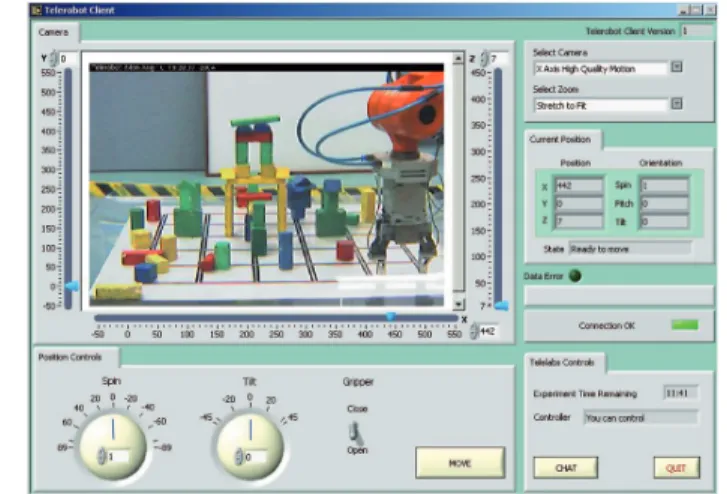
Task: Click the vertical Y axis slider thumb
Action: (72, 286)
